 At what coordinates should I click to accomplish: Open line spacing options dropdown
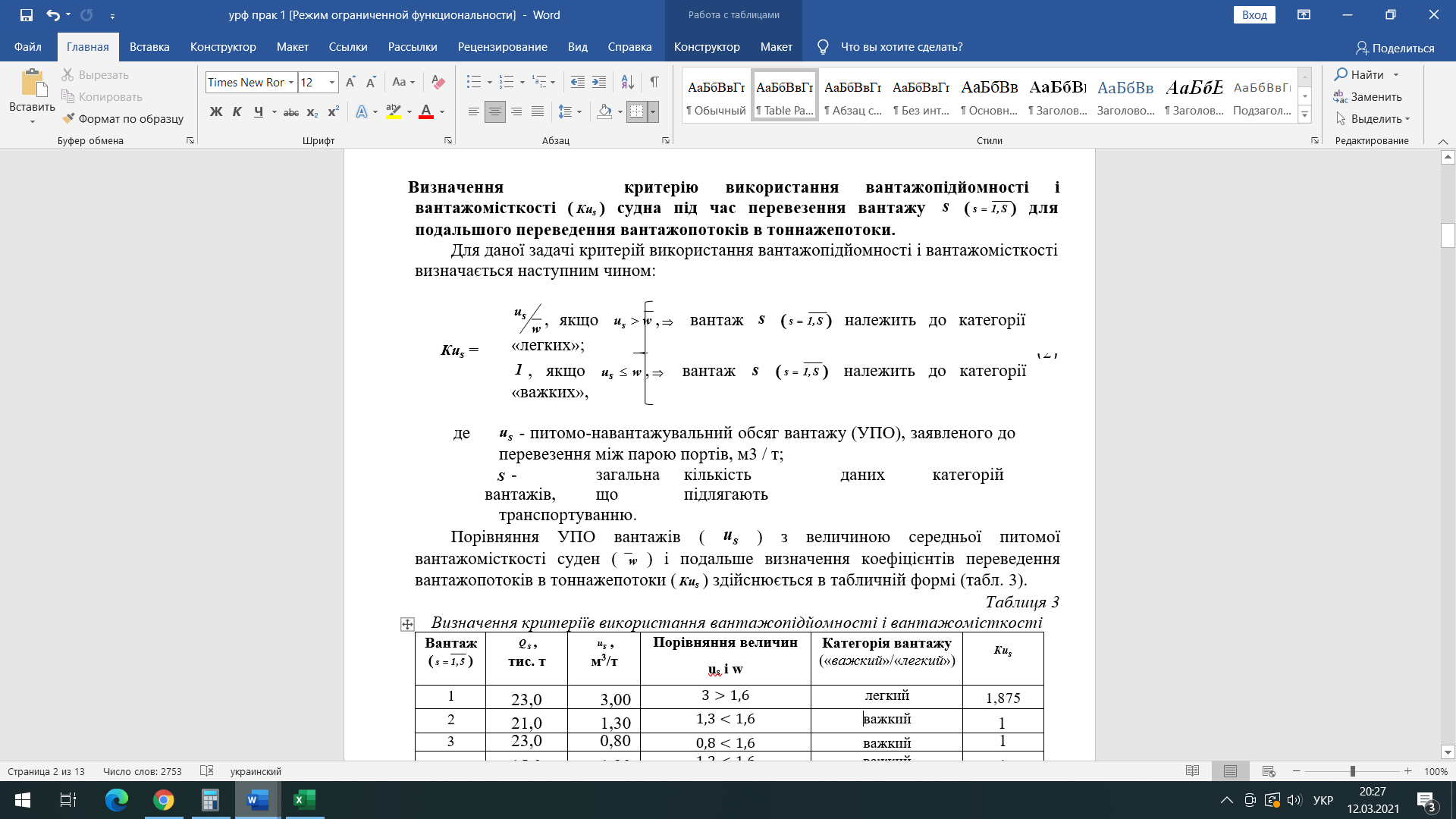coord(579,112)
